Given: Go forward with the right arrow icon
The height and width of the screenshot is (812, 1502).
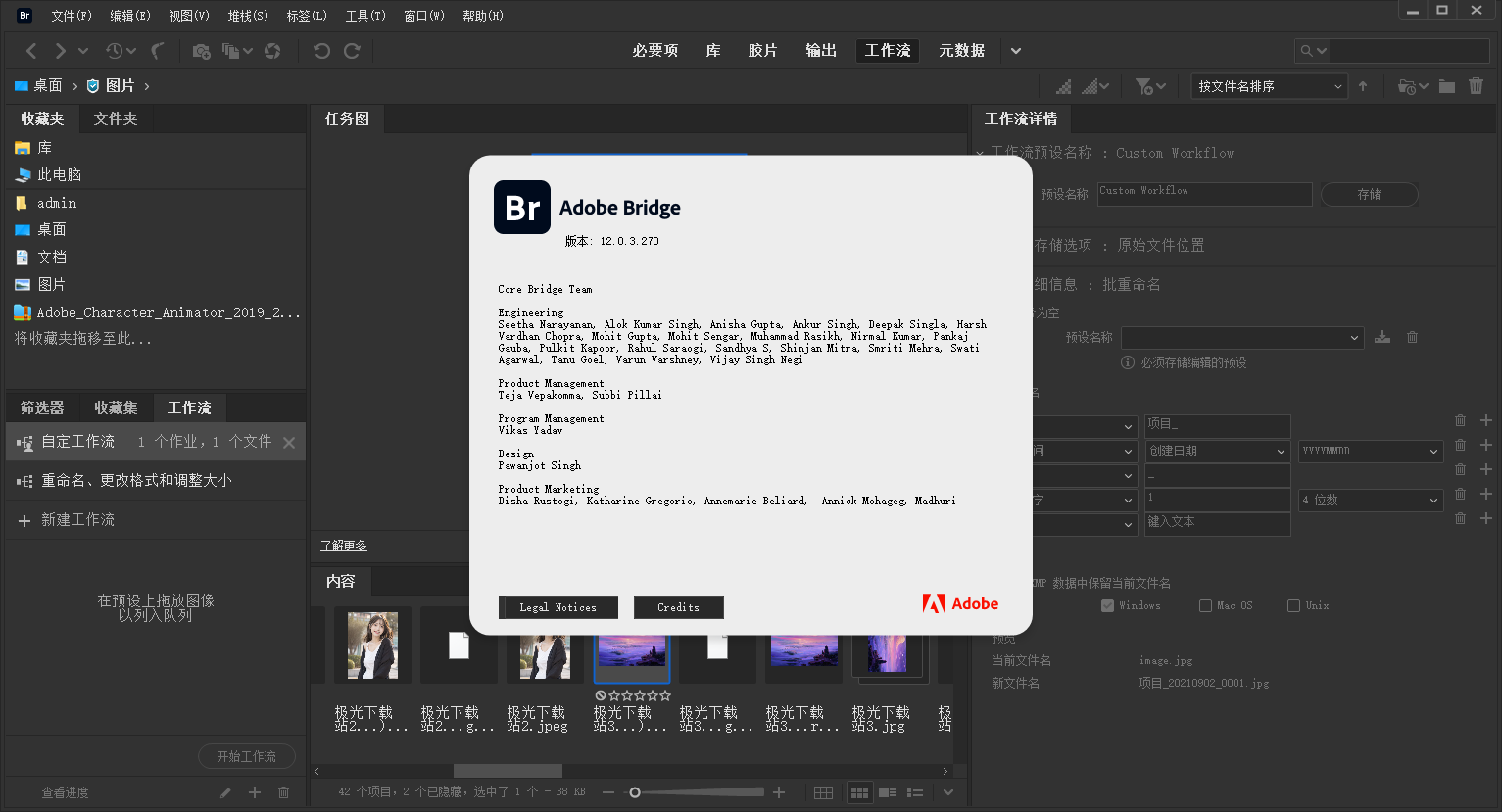Looking at the screenshot, I should [61, 51].
